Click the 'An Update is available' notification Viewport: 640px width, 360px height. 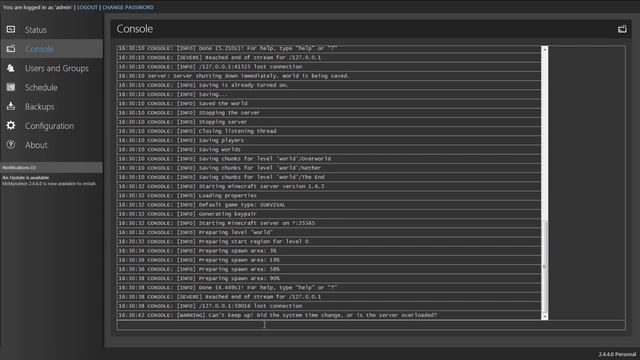tap(49, 180)
